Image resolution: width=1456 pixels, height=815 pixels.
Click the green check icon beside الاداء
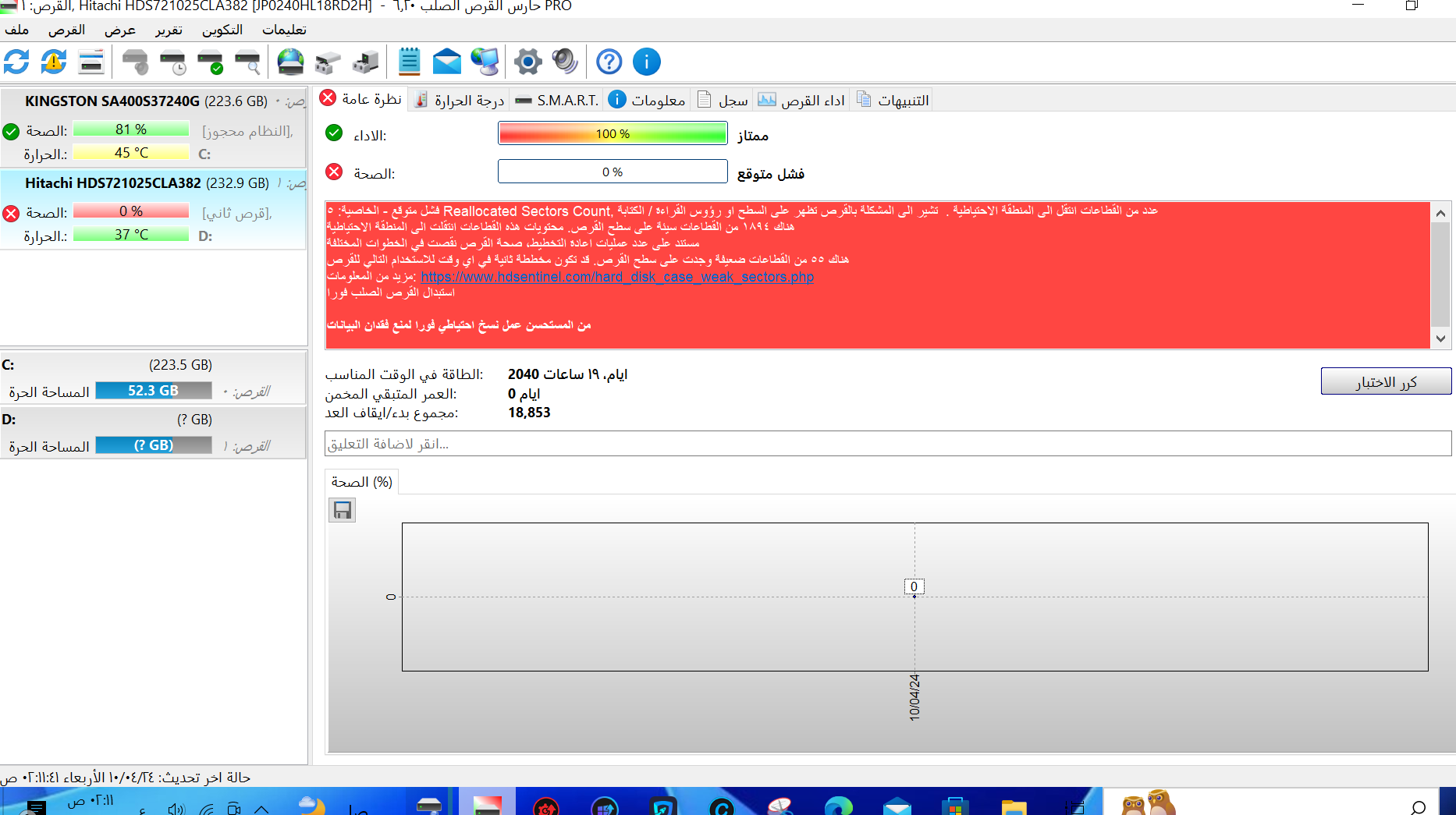[334, 133]
